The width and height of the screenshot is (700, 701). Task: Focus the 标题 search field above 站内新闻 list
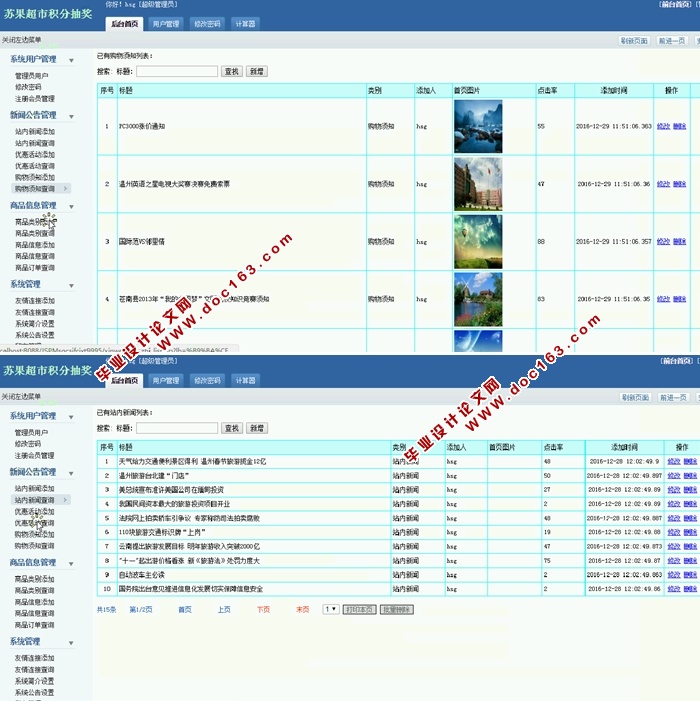coord(176,428)
